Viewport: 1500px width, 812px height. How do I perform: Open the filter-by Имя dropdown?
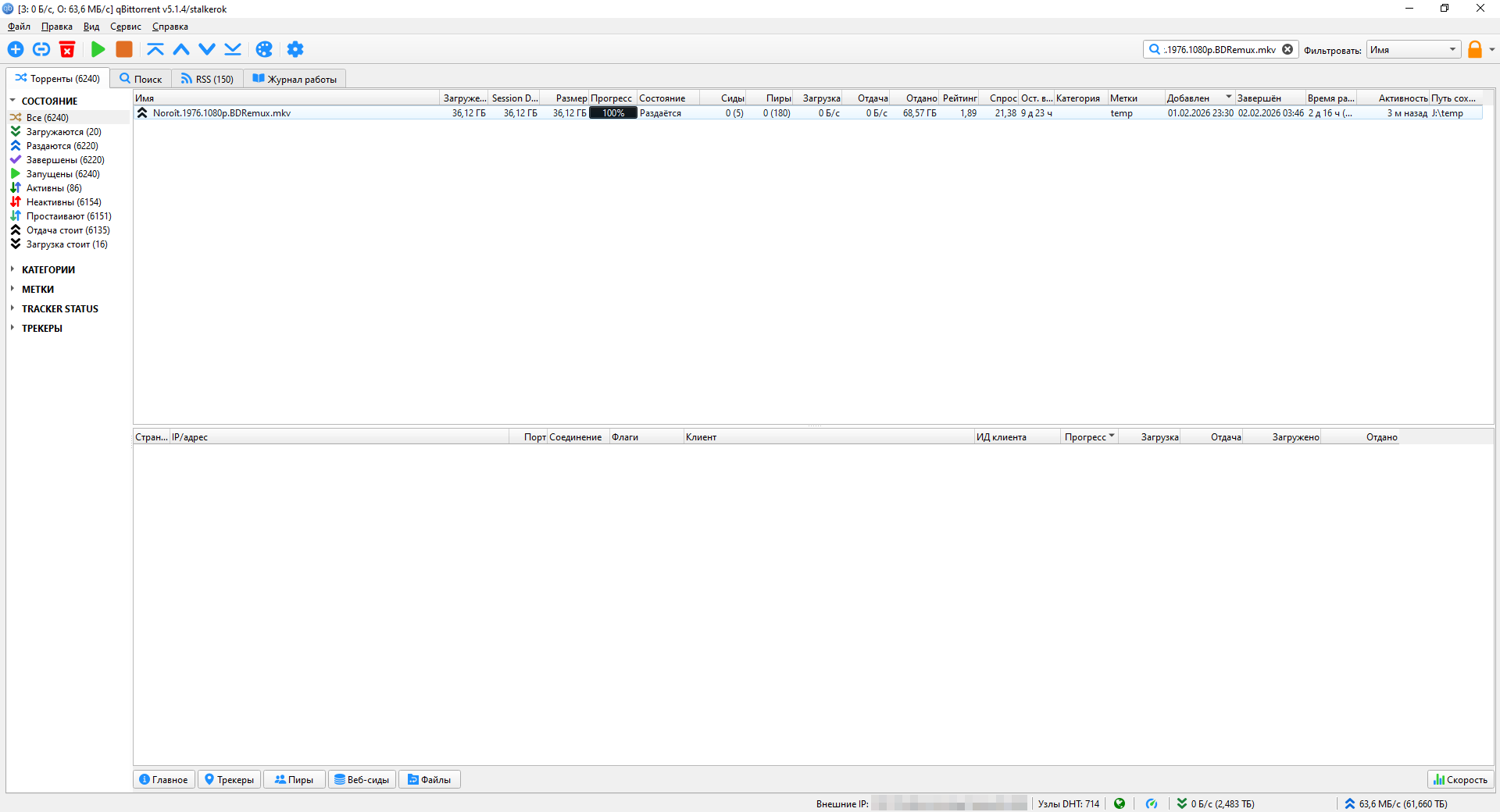[1413, 50]
